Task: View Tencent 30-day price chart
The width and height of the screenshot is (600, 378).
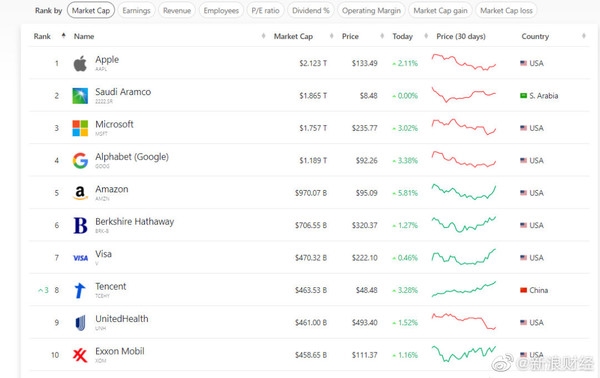Action: pos(464,289)
